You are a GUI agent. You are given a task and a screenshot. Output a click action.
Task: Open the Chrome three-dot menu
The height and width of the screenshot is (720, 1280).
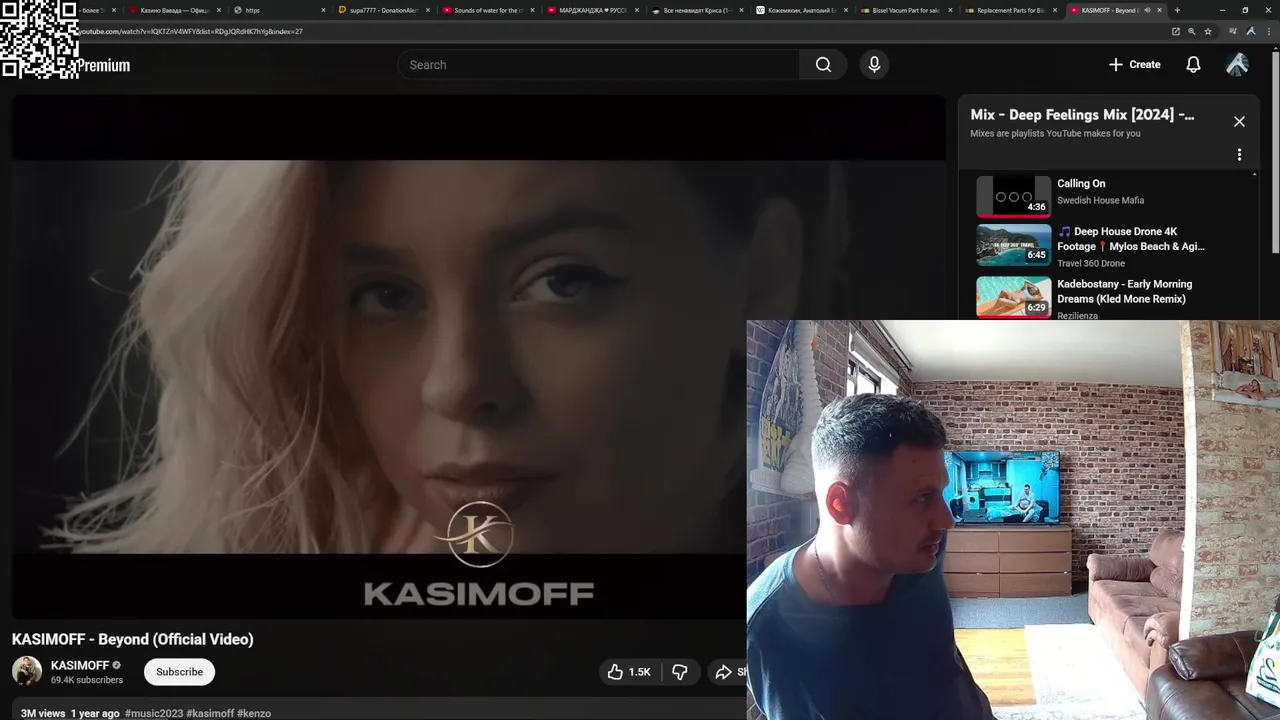(1268, 31)
